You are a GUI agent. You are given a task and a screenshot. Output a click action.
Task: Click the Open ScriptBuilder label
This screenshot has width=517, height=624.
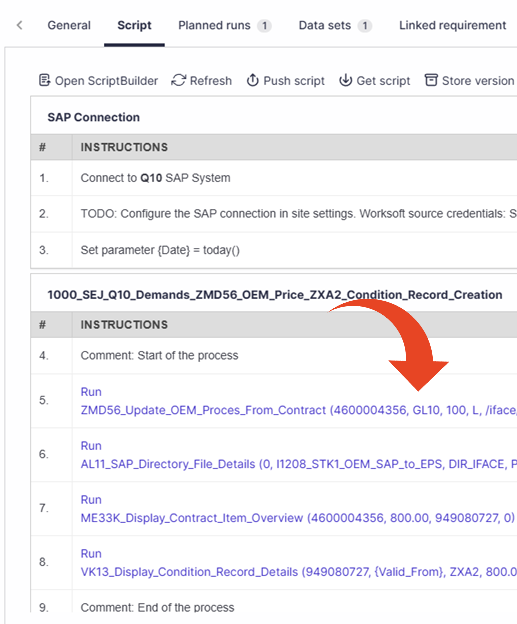coord(106,81)
